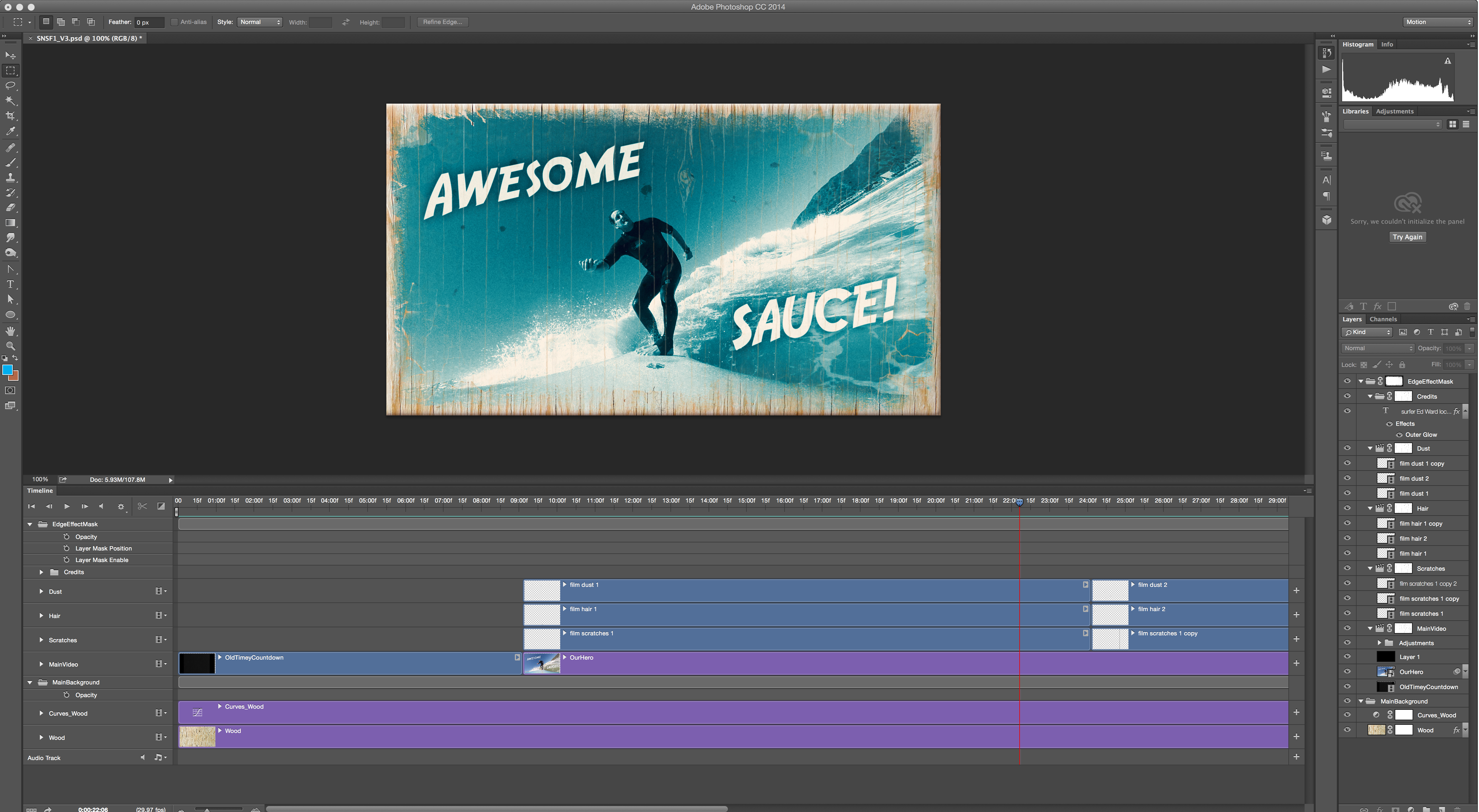This screenshot has height=812, width=1479.
Task: Toggle visibility of film dust 2 layer
Action: (1347, 478)
